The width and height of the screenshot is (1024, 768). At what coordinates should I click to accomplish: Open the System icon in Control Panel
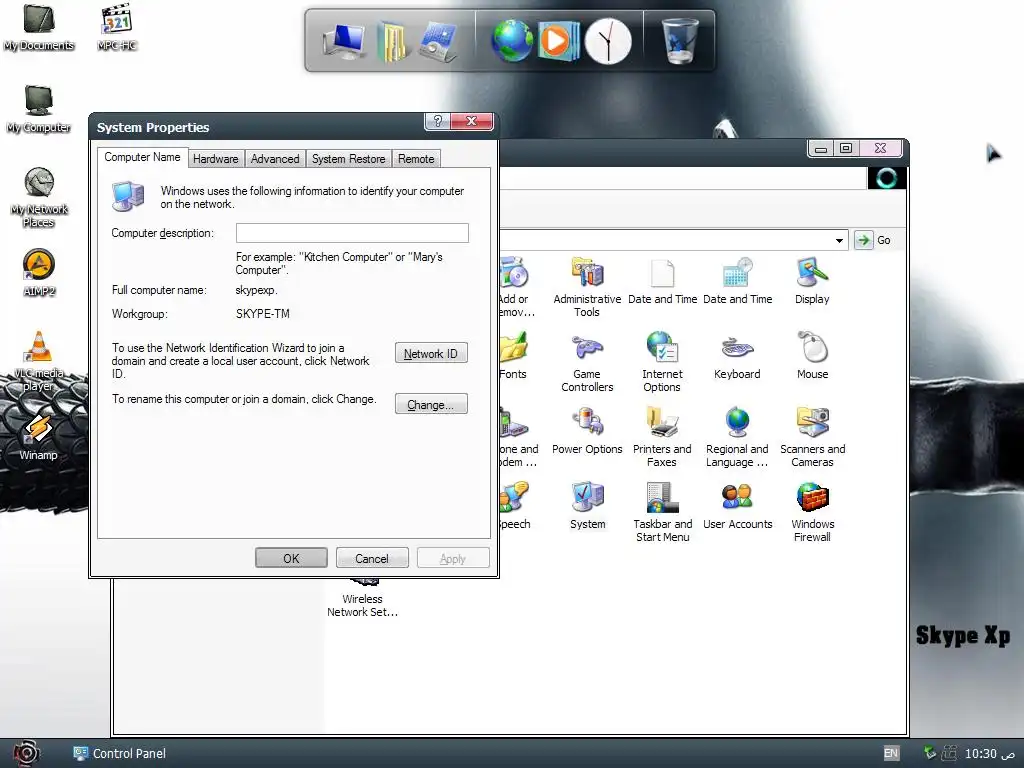[x=587, y=506]
